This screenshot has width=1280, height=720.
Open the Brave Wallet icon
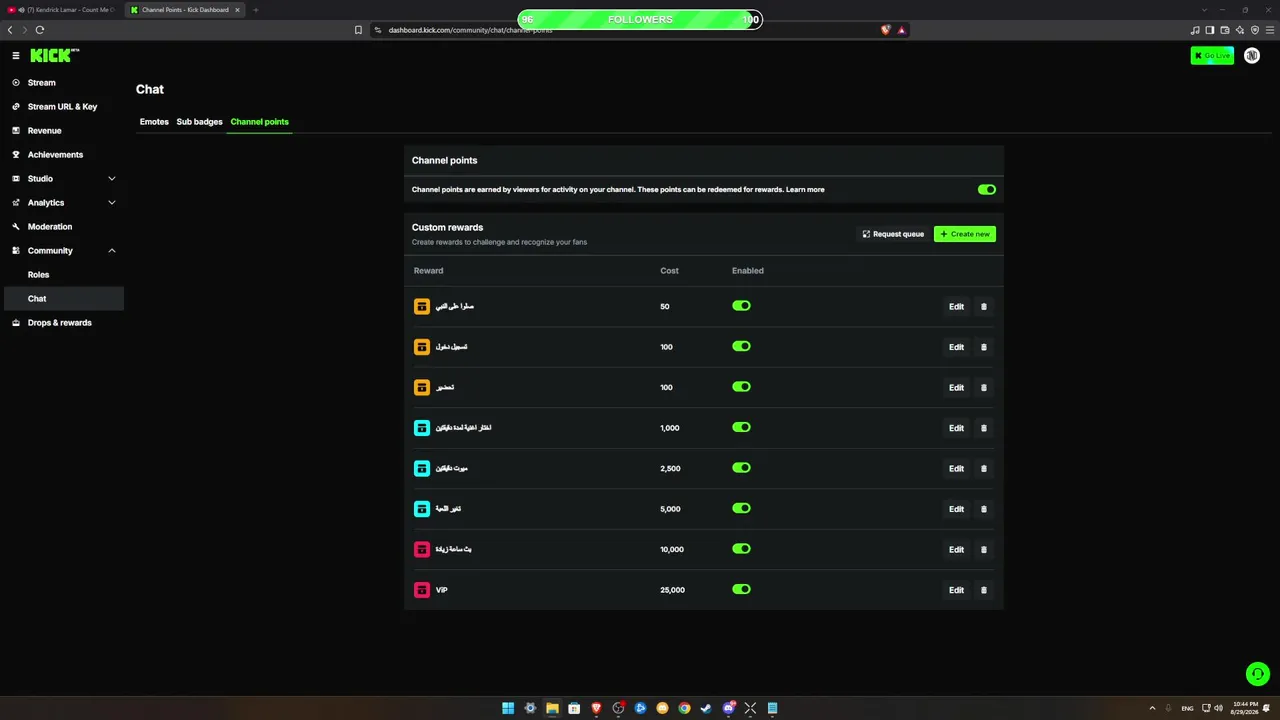(x=1225, y=30)
